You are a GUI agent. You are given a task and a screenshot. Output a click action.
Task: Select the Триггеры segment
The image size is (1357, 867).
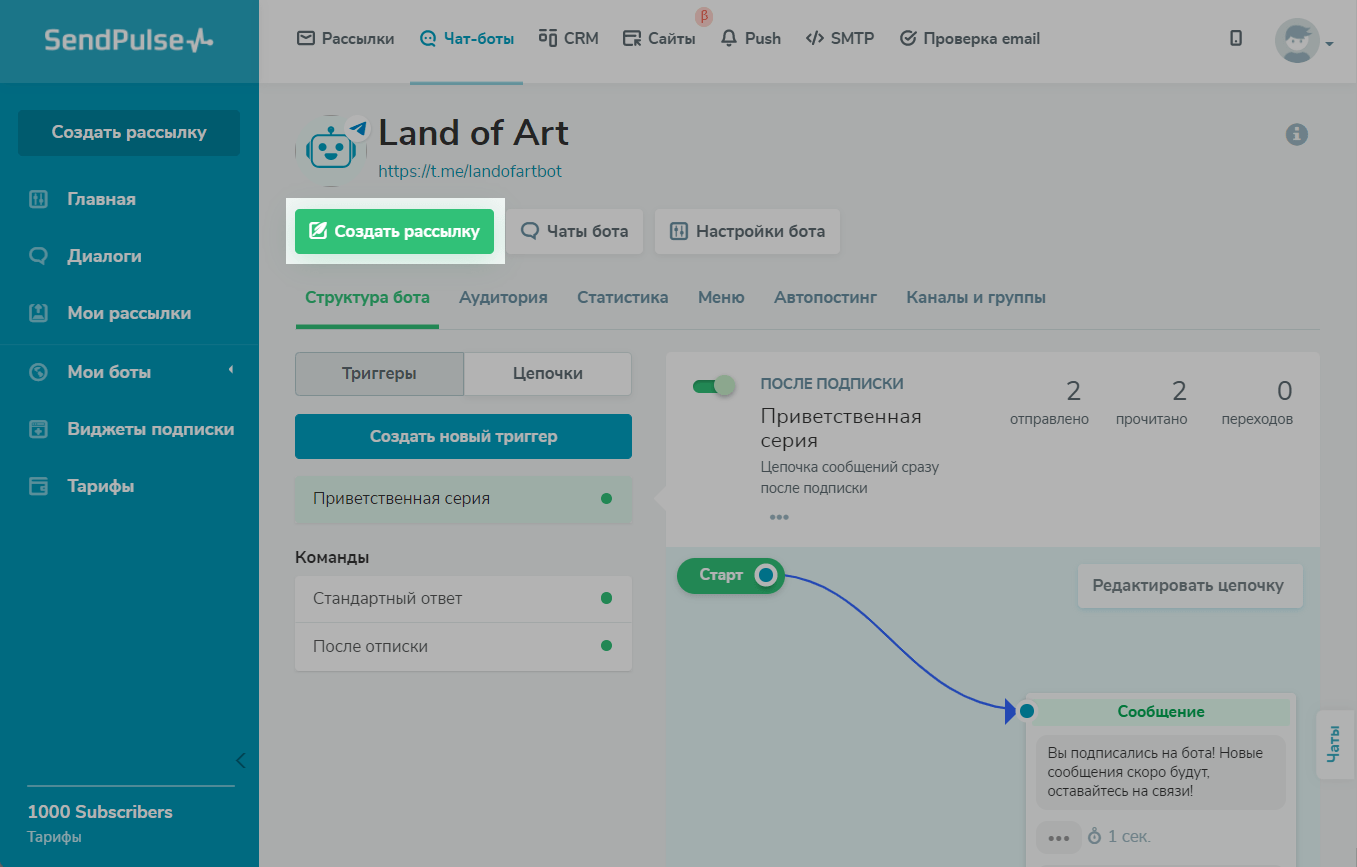coord(379,373)
